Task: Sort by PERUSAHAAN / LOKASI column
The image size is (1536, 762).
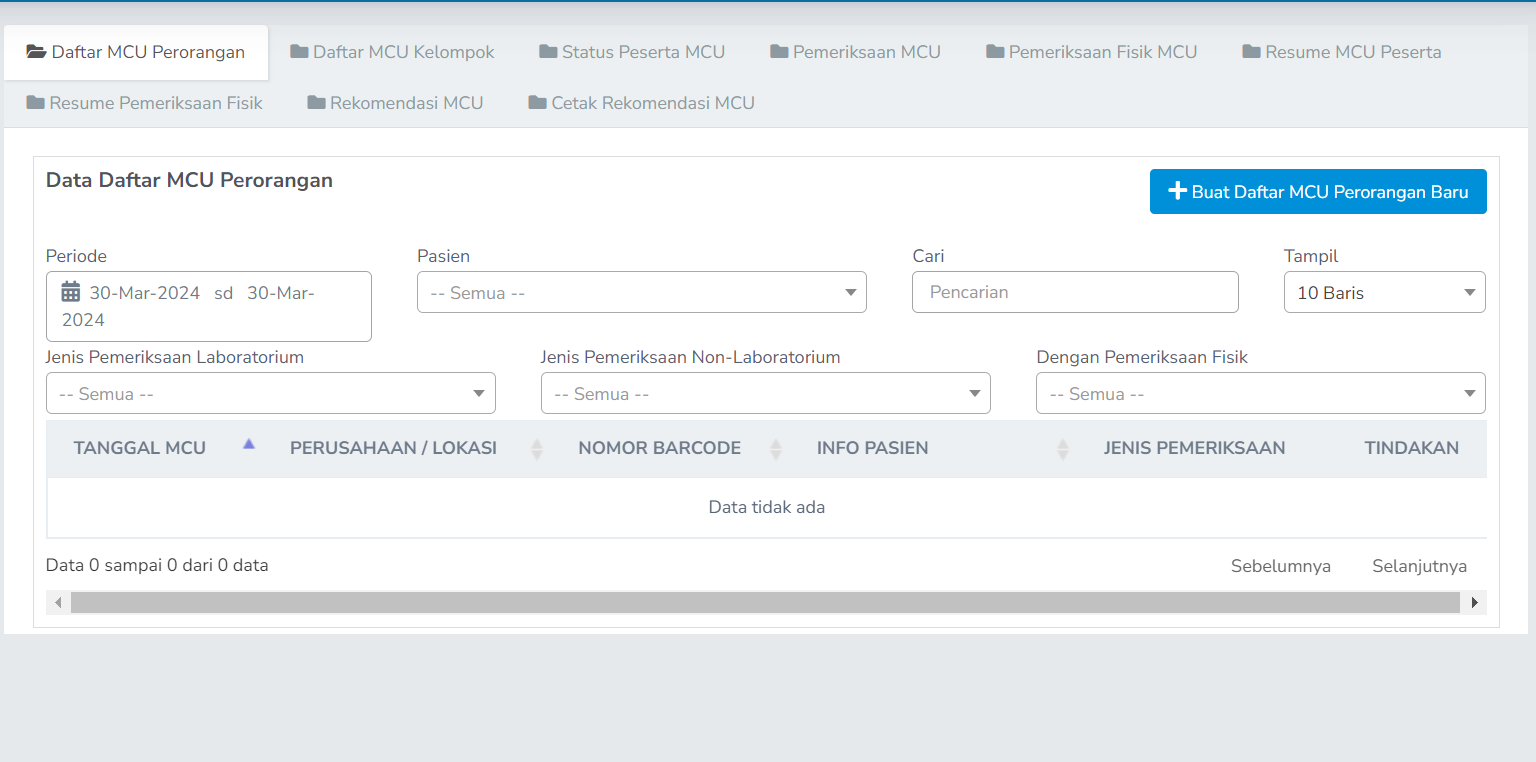Action: [x=407, y=448]
